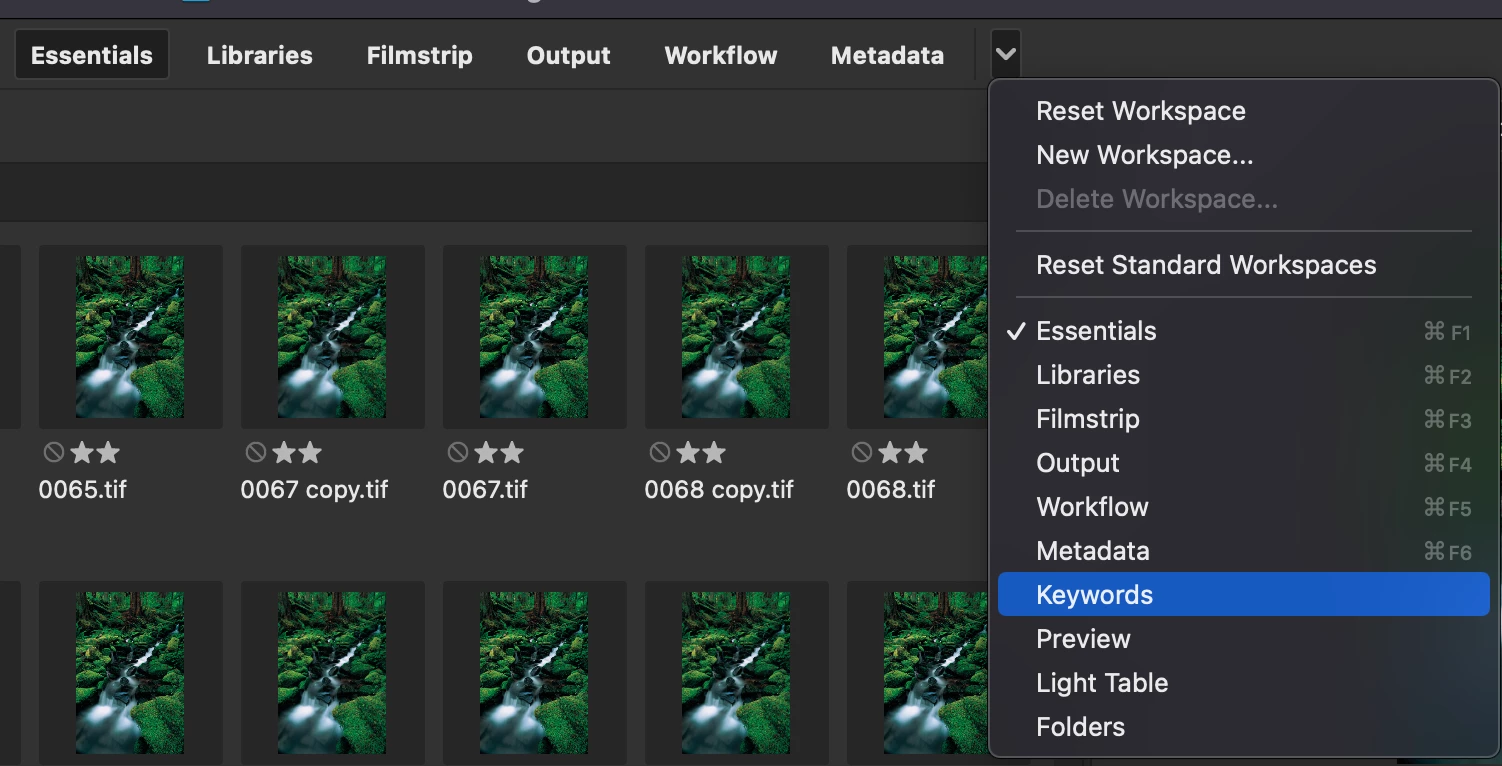1502x766 pixels.
Task: Click the reject icon under 0067.tif
Action: pyautogui.click(x=458, y=453)
